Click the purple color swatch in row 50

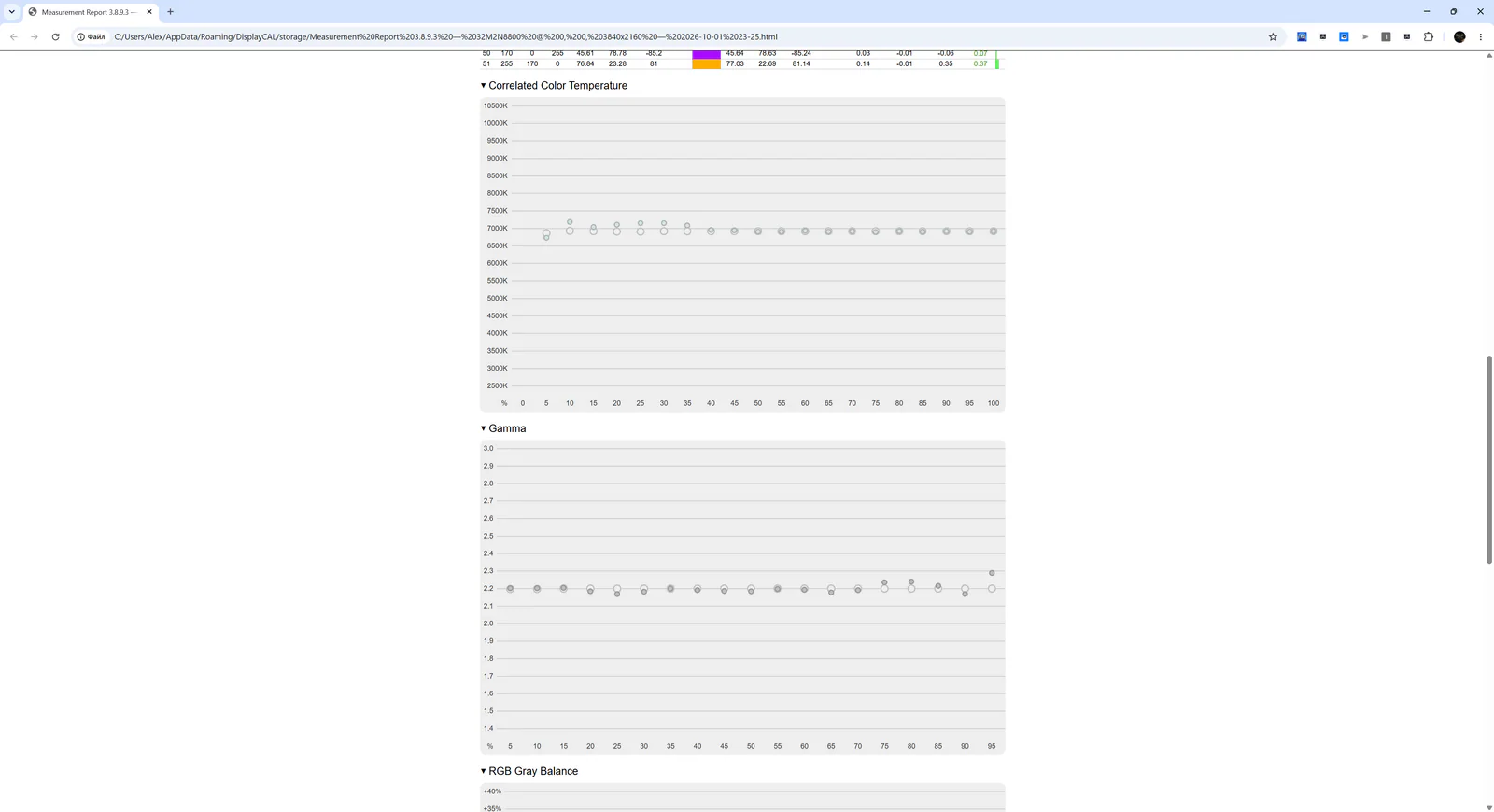(x=706, y=54)
